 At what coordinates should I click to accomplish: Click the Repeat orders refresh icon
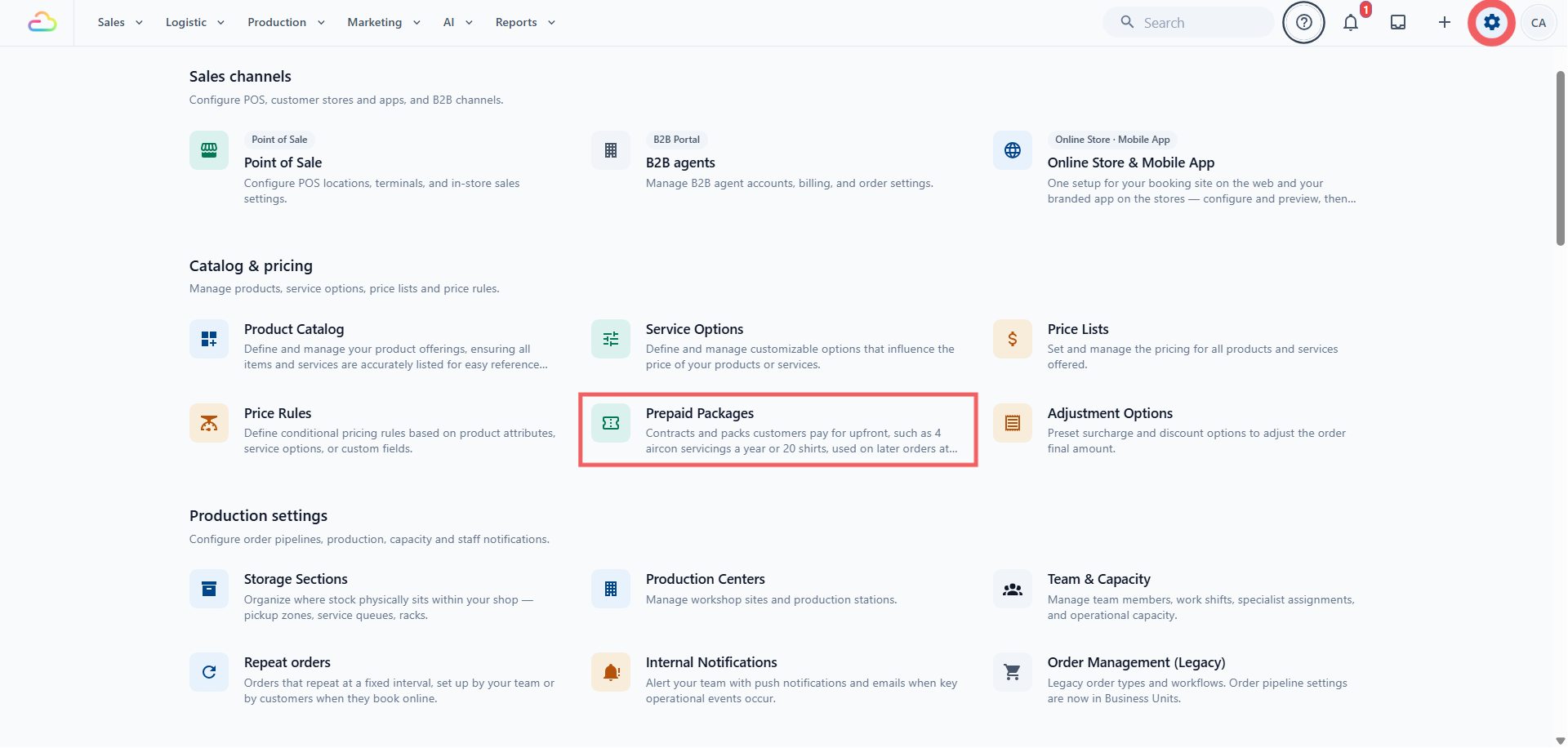coord(209,672)
